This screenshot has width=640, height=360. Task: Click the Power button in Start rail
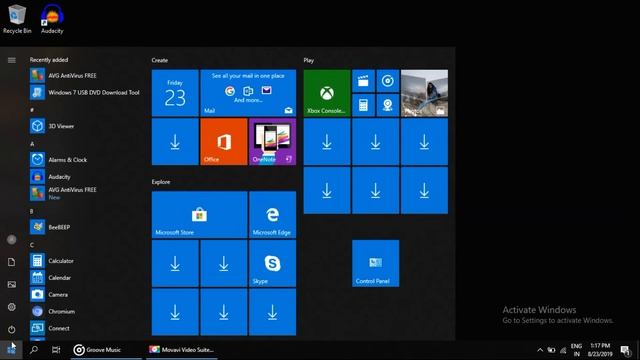11,329
